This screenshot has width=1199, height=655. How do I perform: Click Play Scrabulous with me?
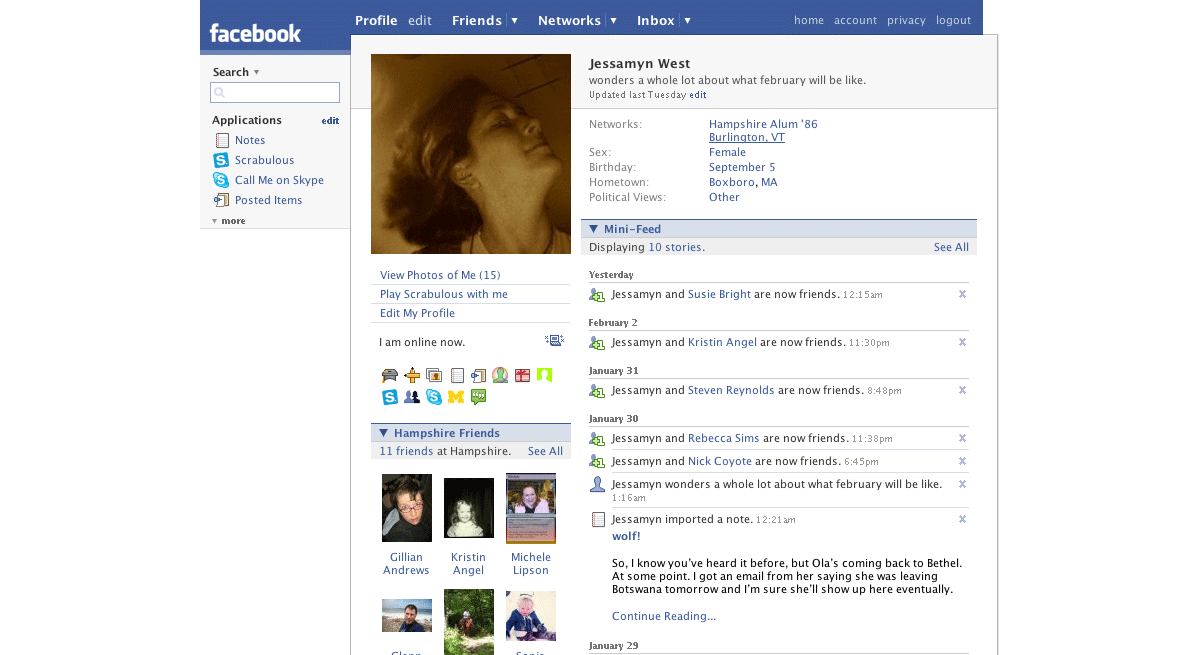444,294
